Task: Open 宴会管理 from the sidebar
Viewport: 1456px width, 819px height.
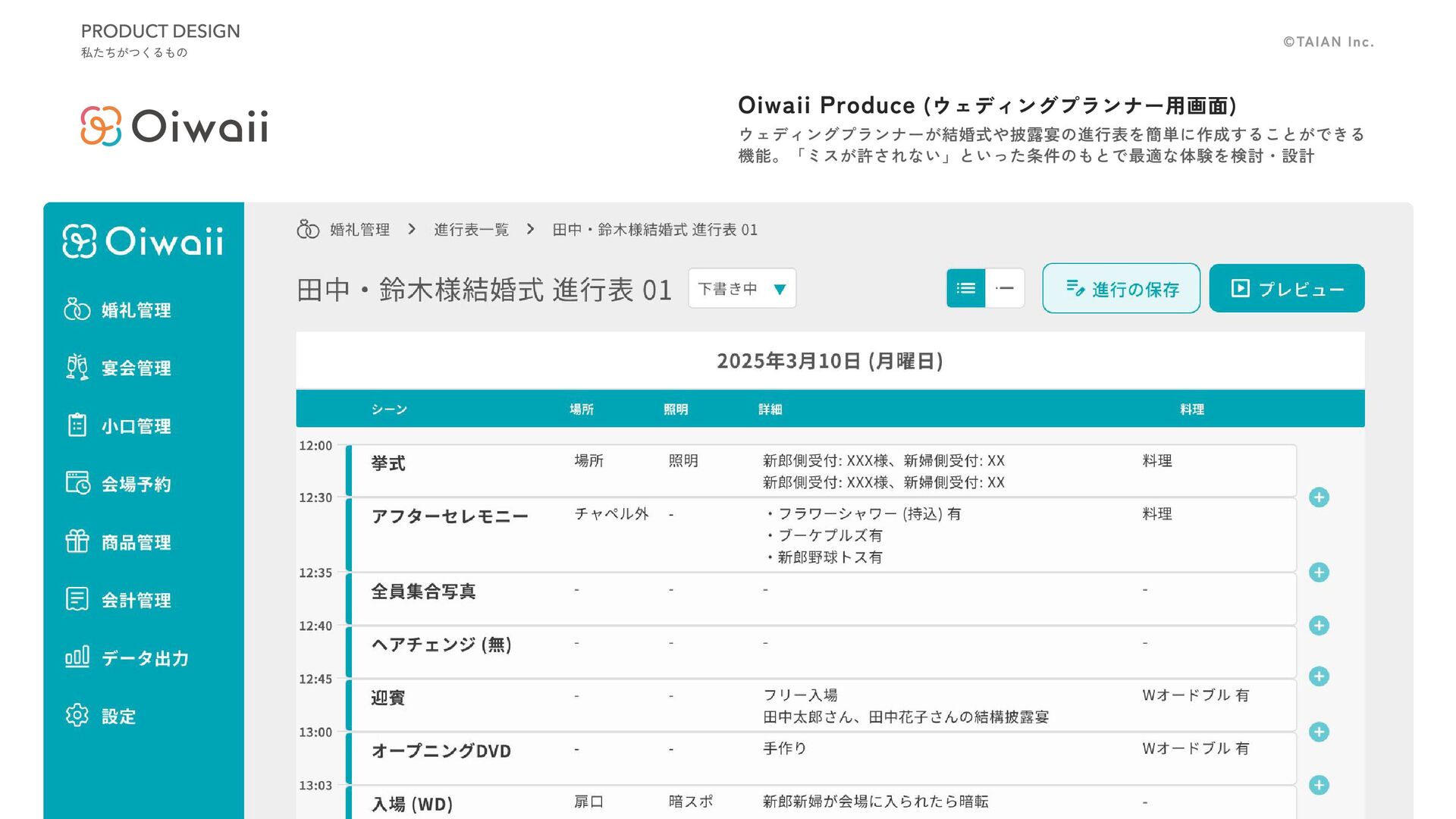Action: (x=118, y=368)
